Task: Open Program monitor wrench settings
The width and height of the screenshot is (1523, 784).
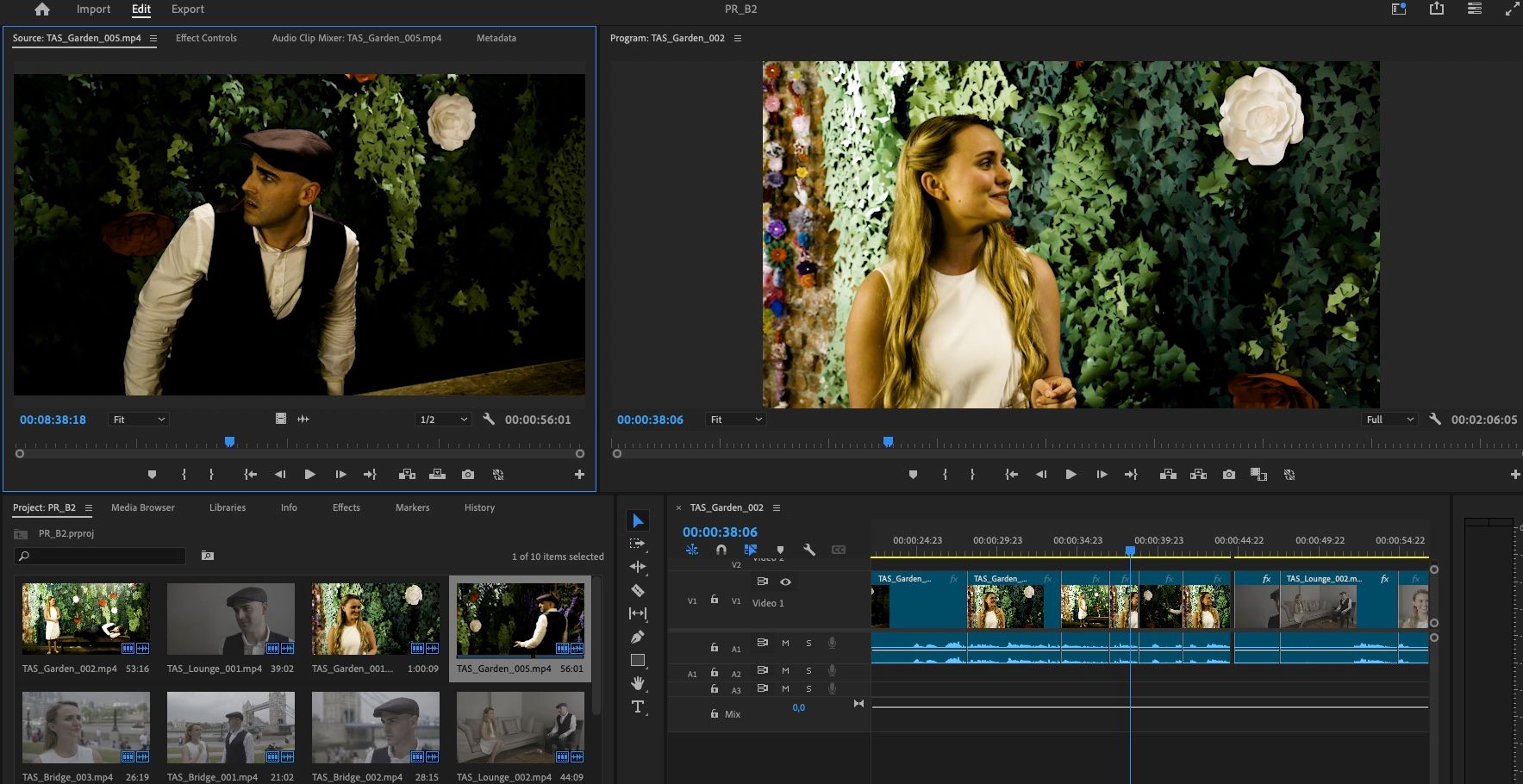Action: click(1435, 419)
